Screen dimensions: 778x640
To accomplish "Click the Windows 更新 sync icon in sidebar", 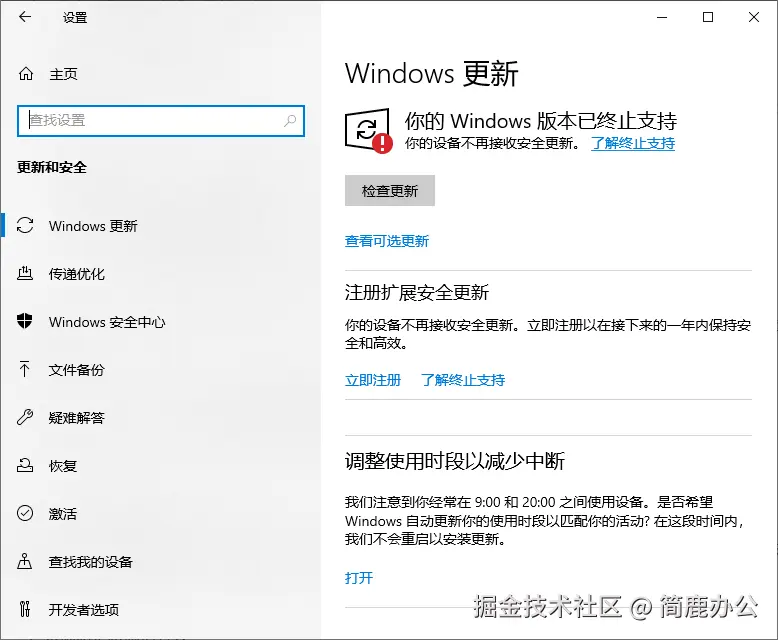I will click(x=25, y=226).
